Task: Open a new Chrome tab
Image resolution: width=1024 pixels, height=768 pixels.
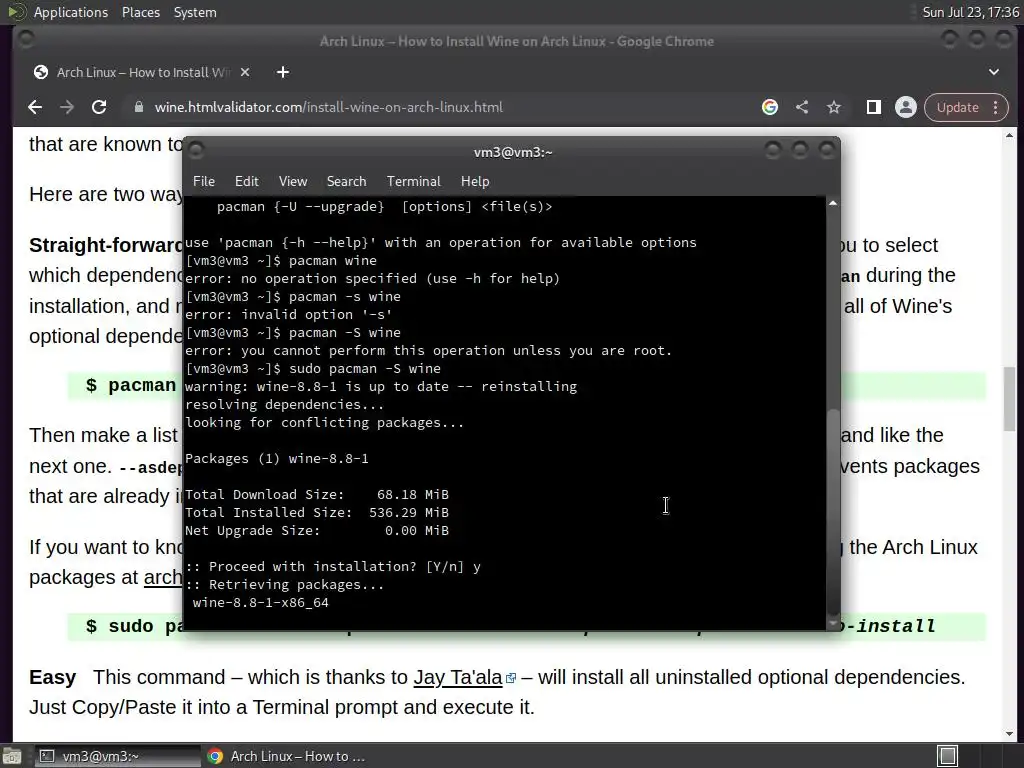Action: 283,72
